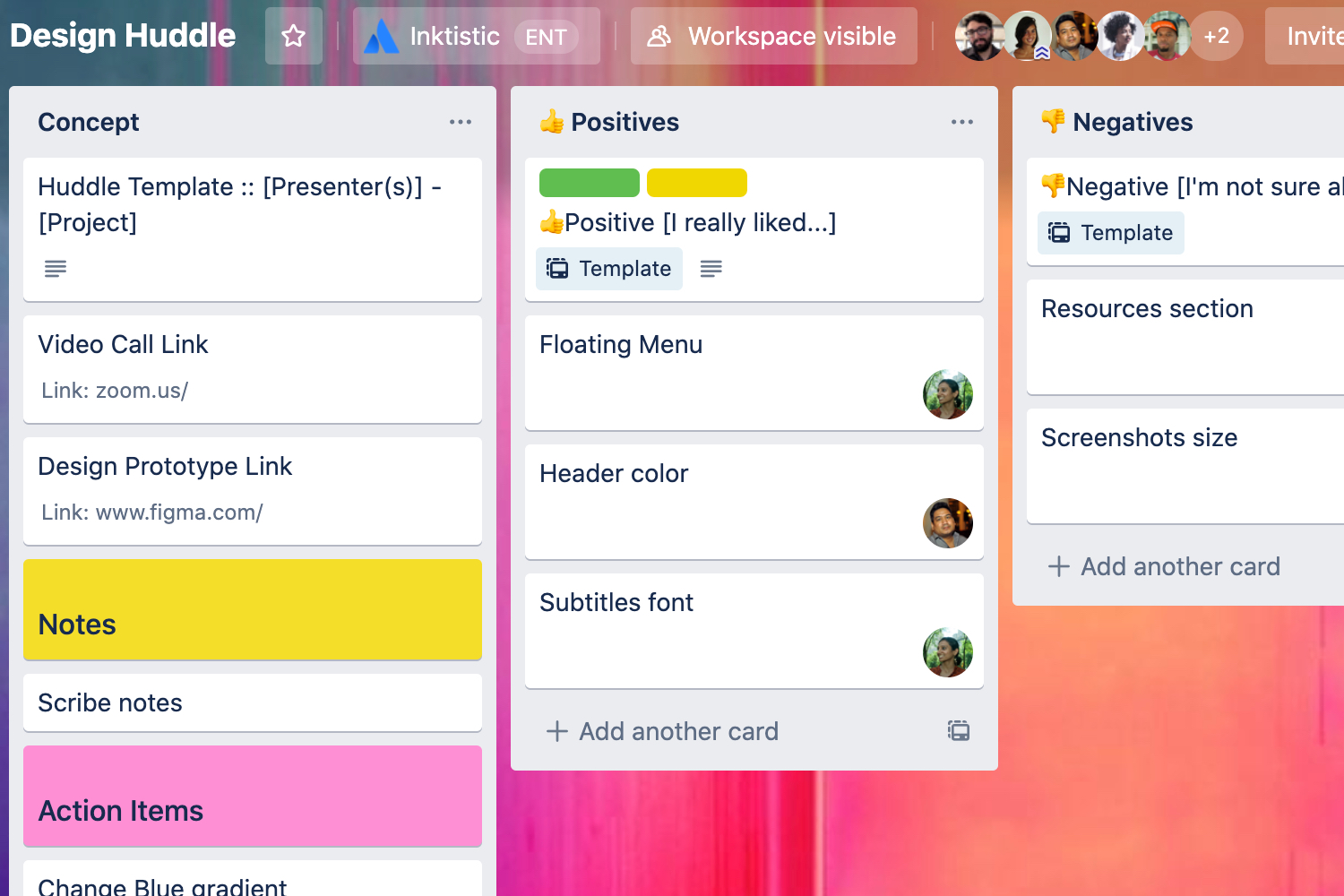Click the yellow label on Positive card
The width and height of the screenshot is (1344, 896).
pyautogui.click(x=696, y=183)
